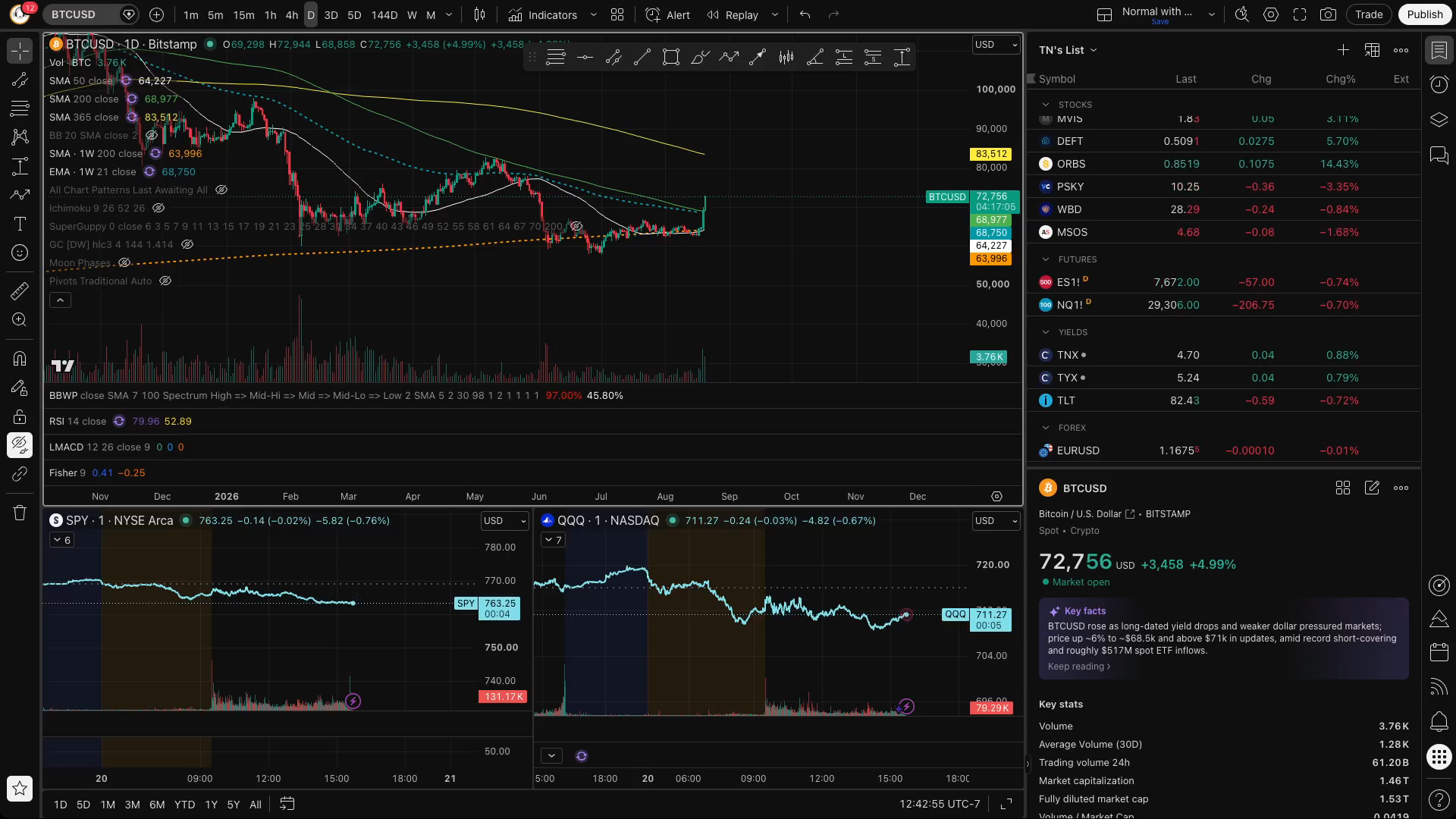Collapse the FUTURES watchlist section

click(1046, 259)
